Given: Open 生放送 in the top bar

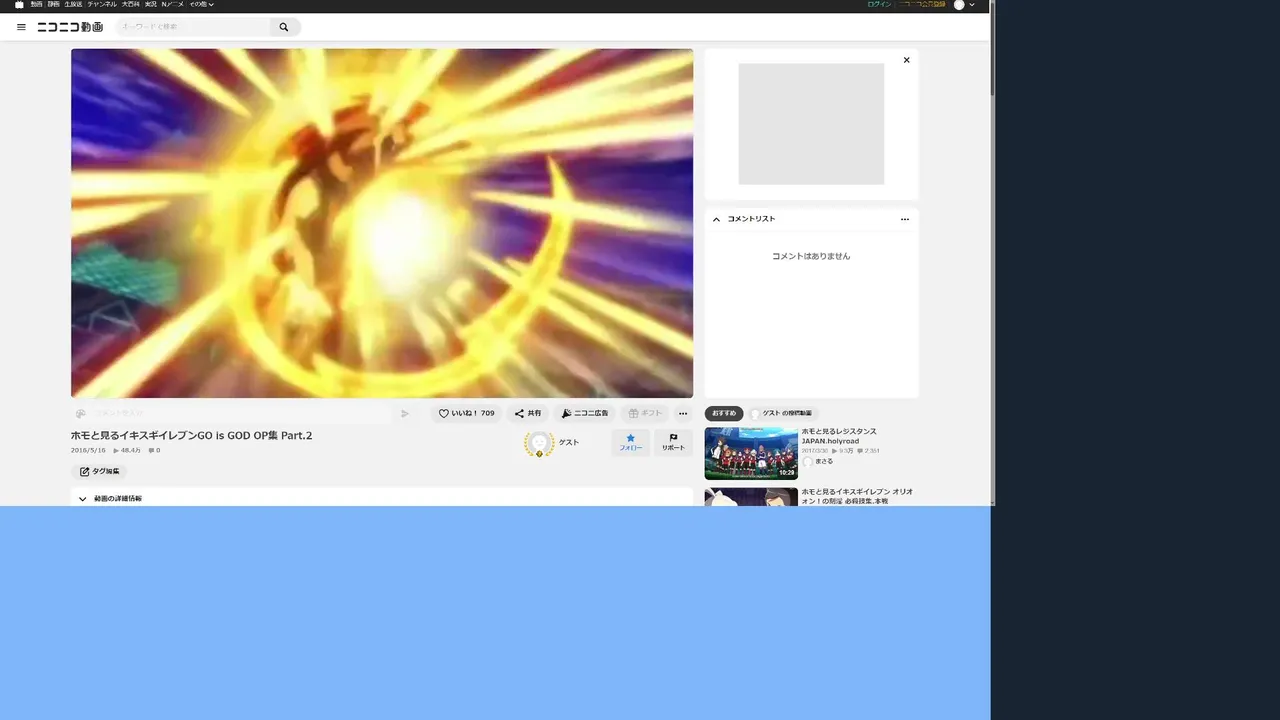Looking at the screenshot, I should [x=73, y=5].
